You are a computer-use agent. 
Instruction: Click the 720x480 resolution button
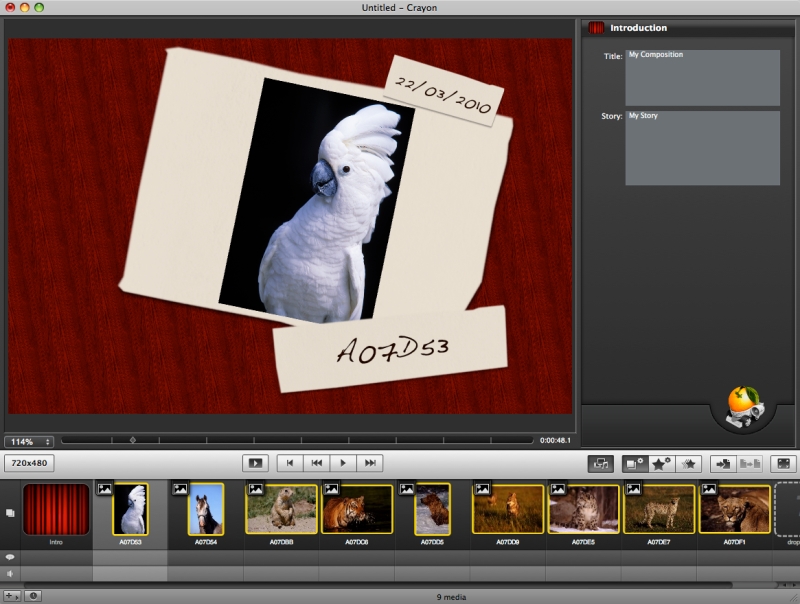coord(29,463)
